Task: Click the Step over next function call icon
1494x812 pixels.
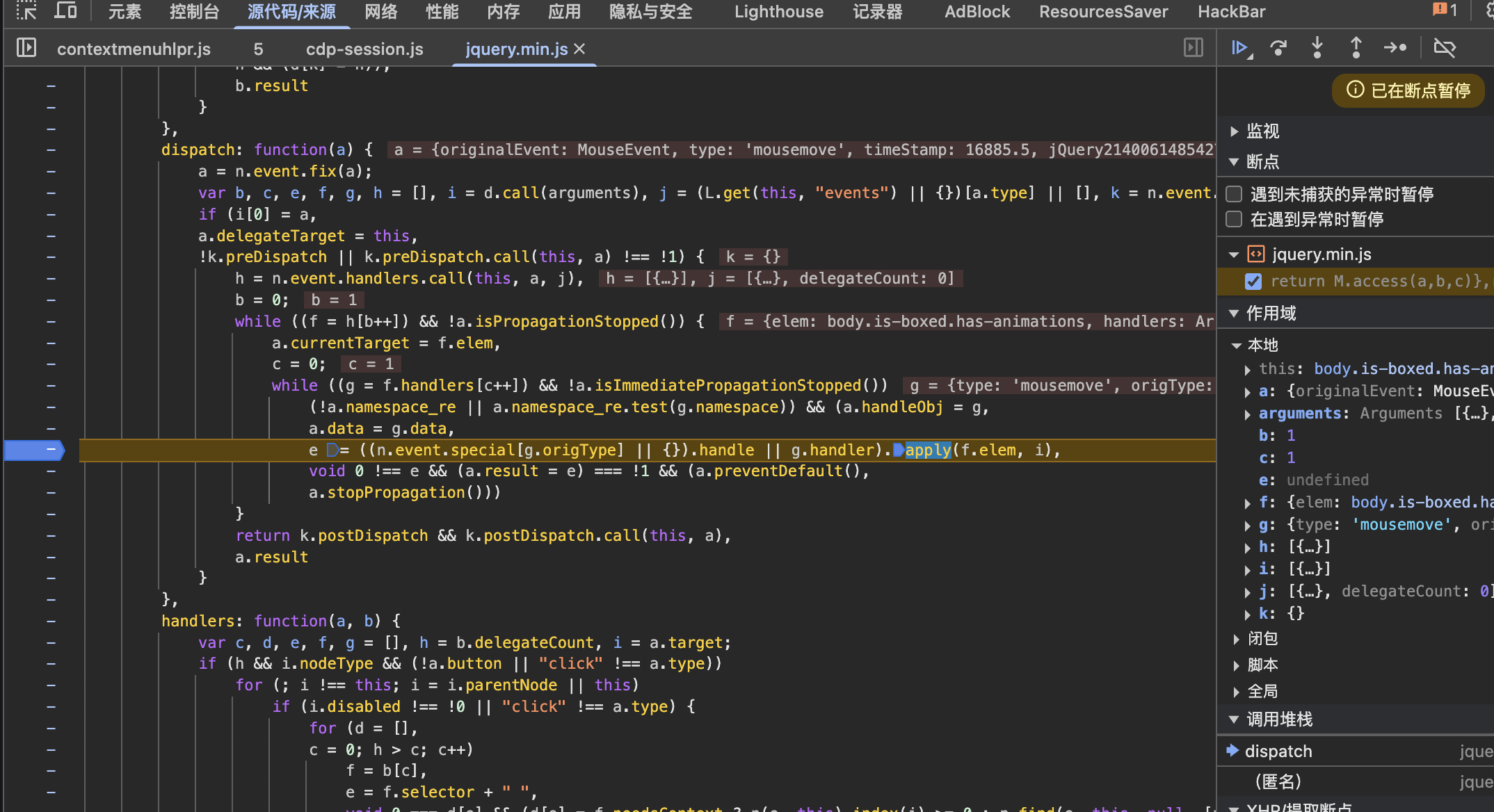Action: click(1278, 48)
